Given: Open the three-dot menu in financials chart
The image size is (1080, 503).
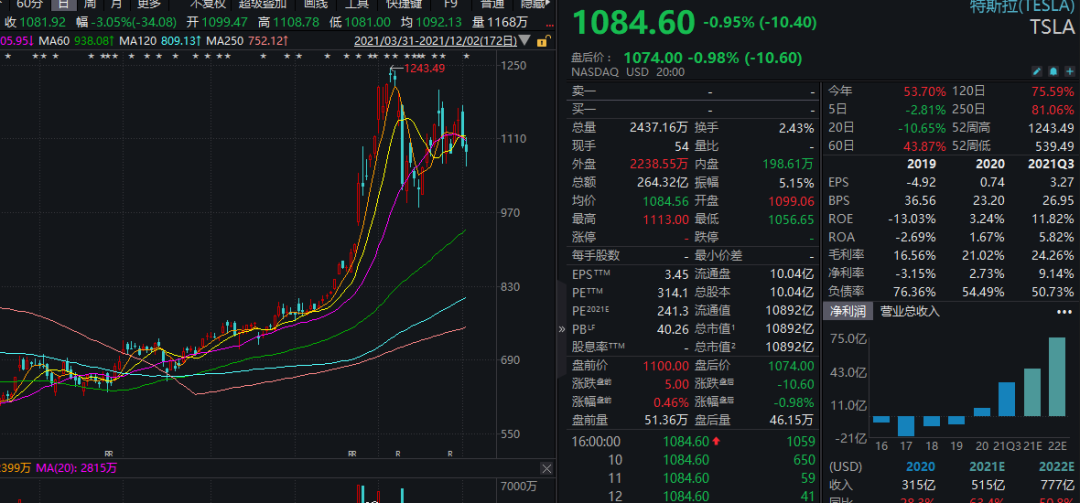Looking at the screenshot, I should (x=1063, y=311).
